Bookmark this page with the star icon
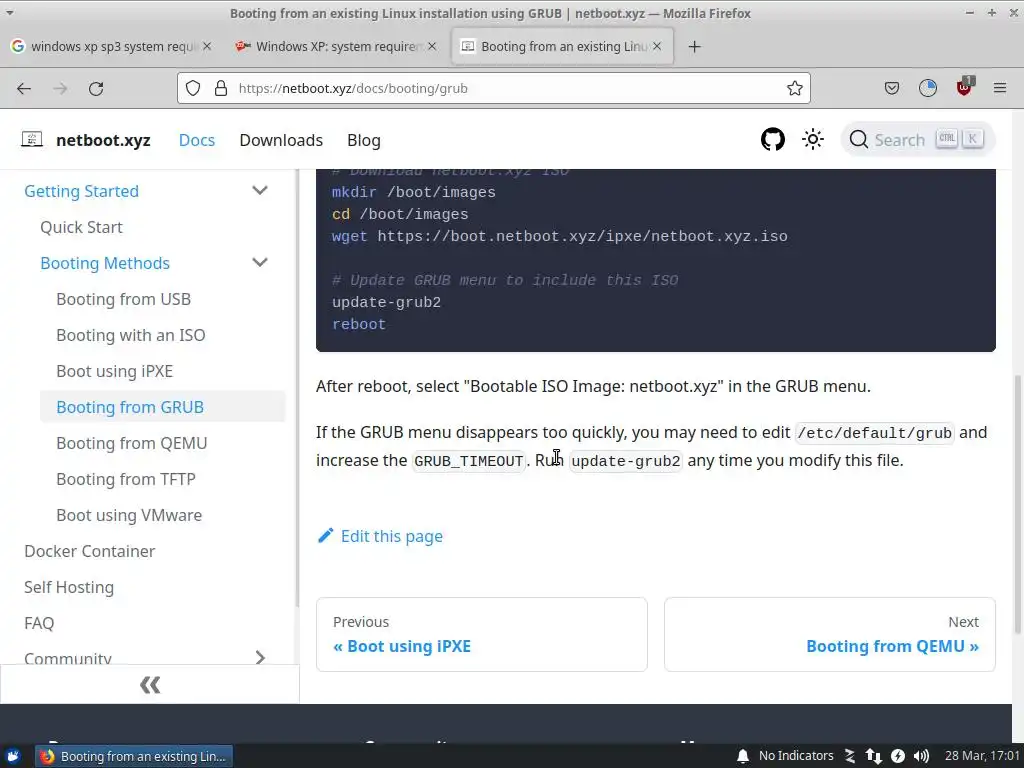Image resolution: width=1024 pixels, height=768 pixels. 794,88
